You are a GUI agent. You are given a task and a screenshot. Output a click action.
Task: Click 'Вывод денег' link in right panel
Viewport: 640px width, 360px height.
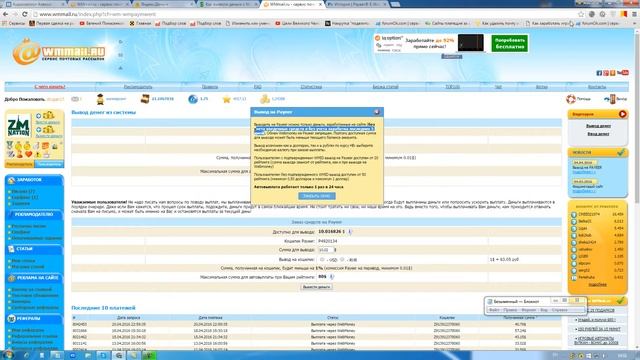tap(598, 126)
